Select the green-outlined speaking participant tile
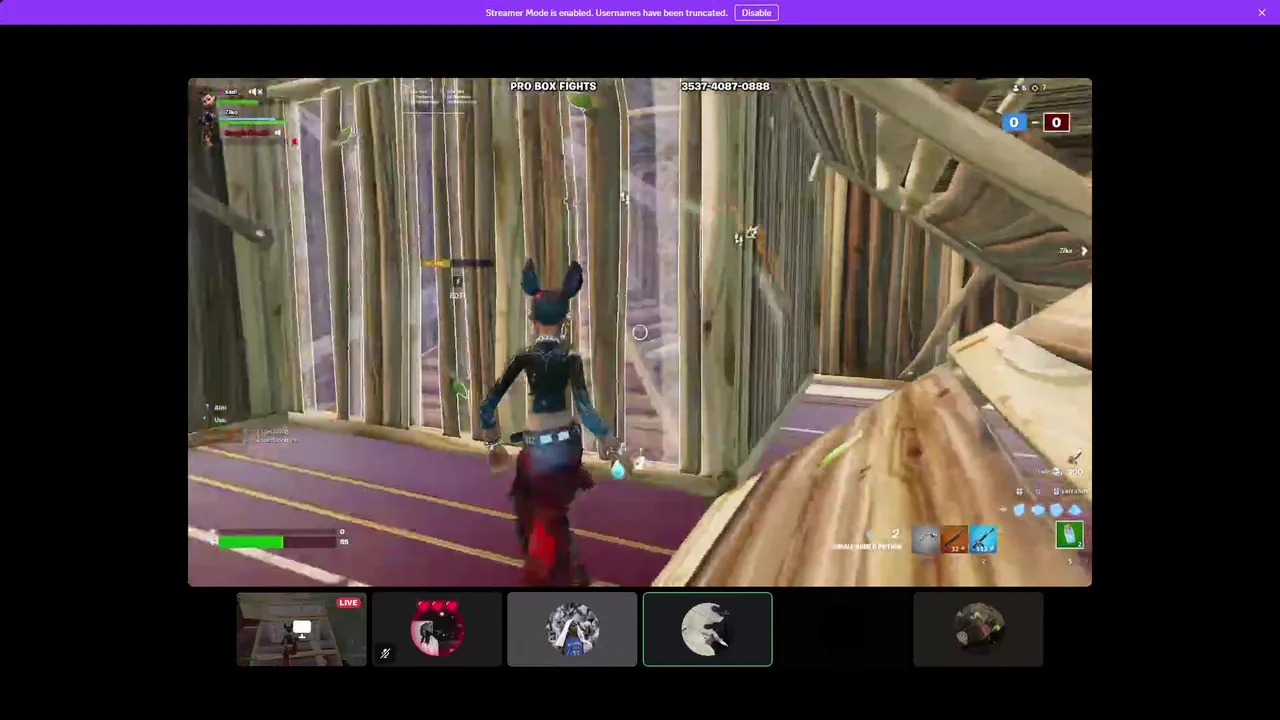Image resolution: width=1280 pixels, height=720 pixels. click(707, 629)
